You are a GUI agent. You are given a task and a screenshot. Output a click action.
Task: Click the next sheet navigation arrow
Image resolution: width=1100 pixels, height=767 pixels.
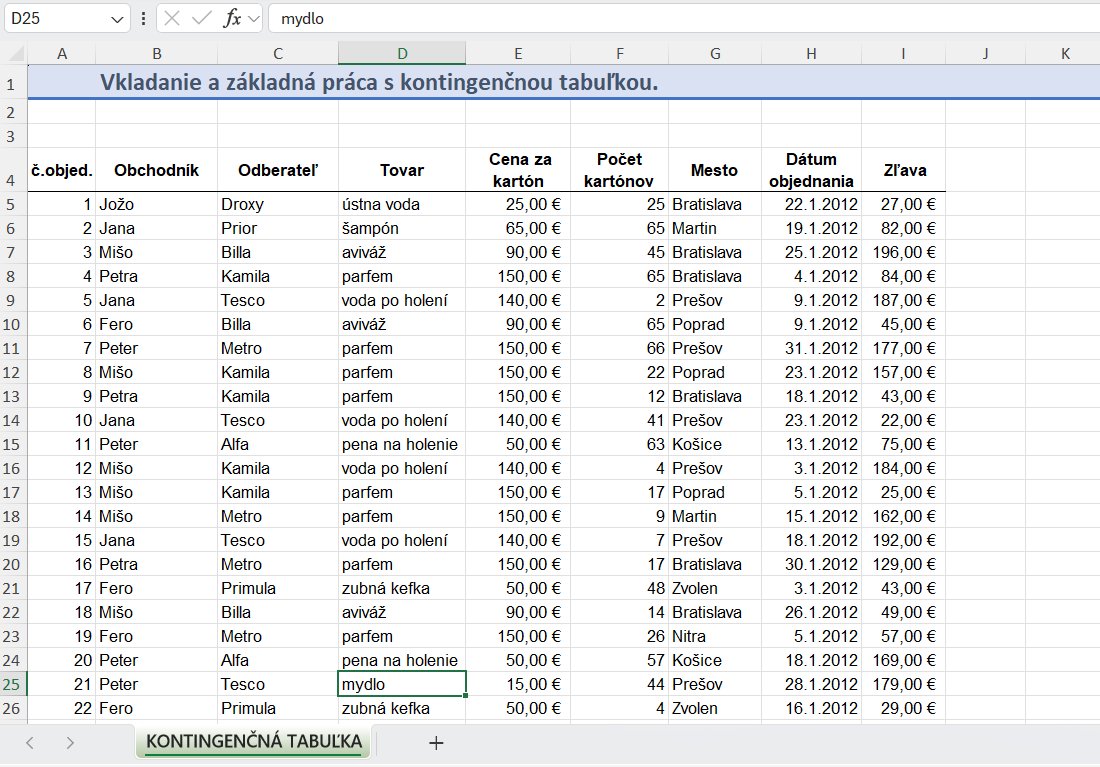(70, 742)
